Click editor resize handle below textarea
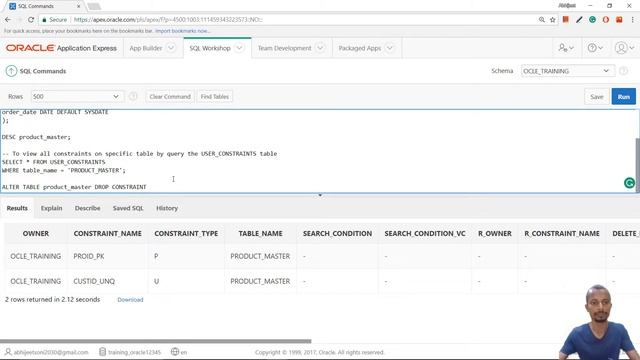This screenshot has height=360, width=640. coord(320,195)
